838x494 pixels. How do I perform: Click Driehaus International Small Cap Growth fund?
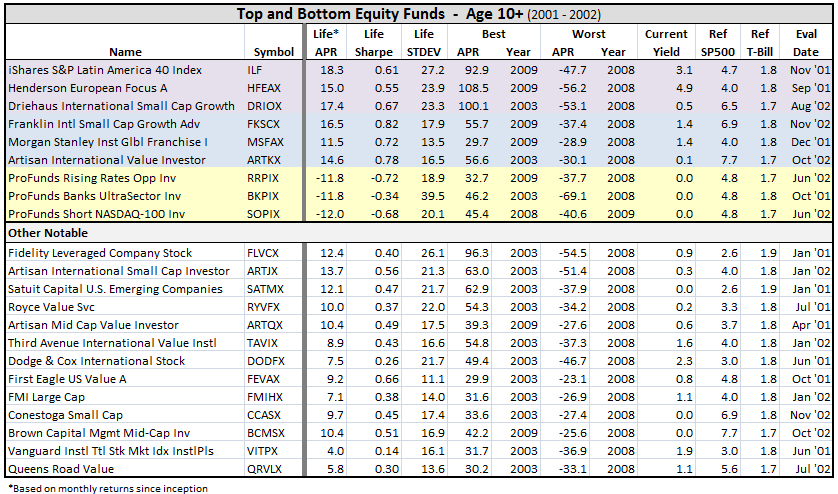pyautogui.click(x=121, y=106)
